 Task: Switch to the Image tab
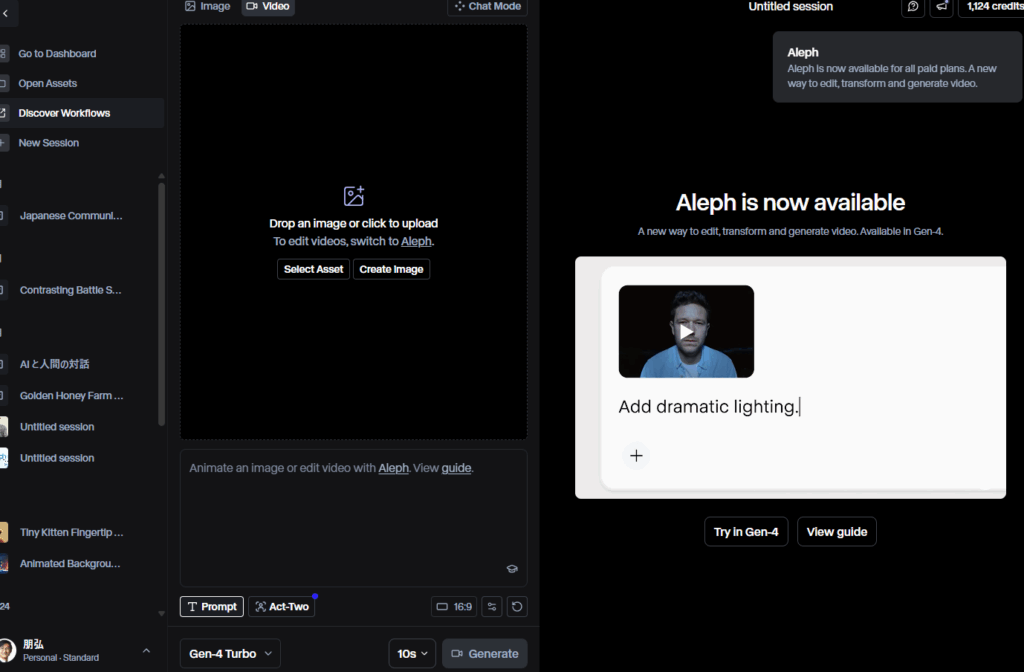[x=208, y=7]
